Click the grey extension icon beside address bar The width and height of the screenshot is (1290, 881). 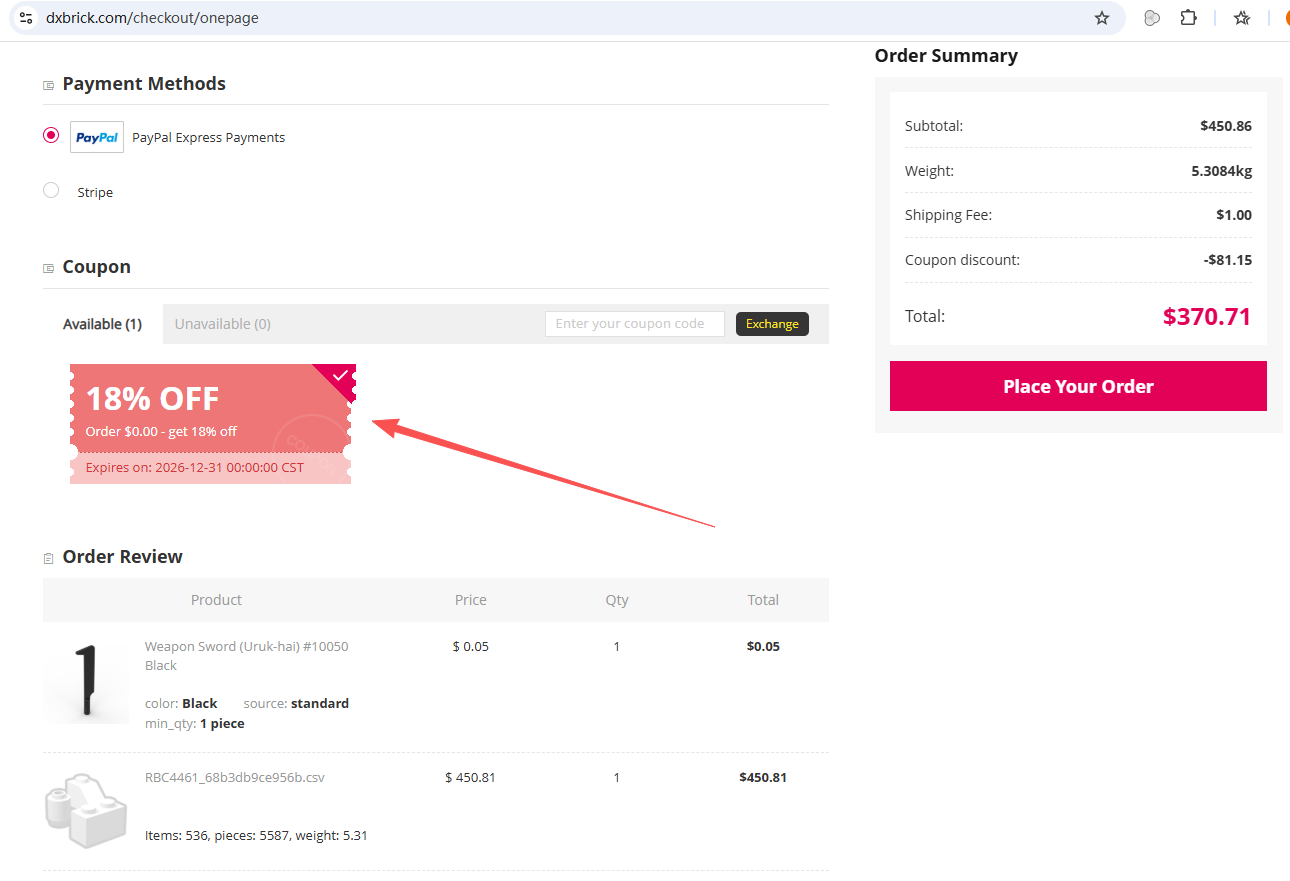[1152, 18]
